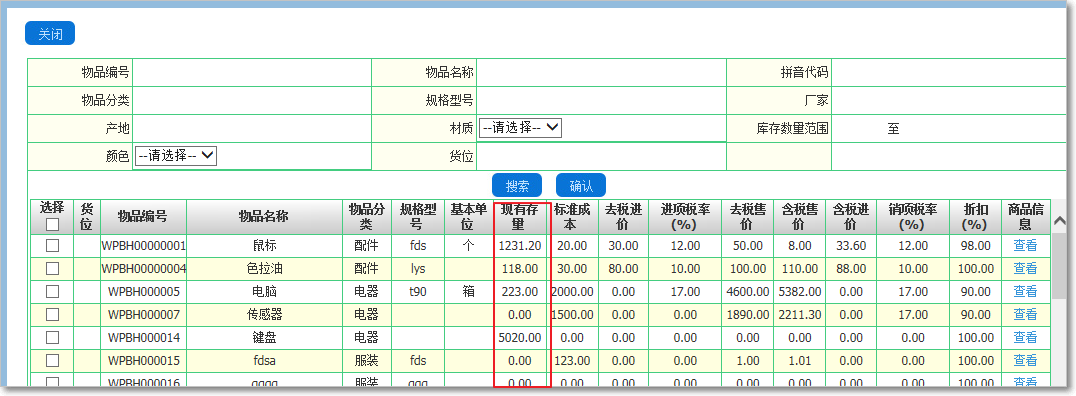The image size is (1076, 396).
Task: Check the box for WPBH000015 fdsa
Action: point(52,360)
